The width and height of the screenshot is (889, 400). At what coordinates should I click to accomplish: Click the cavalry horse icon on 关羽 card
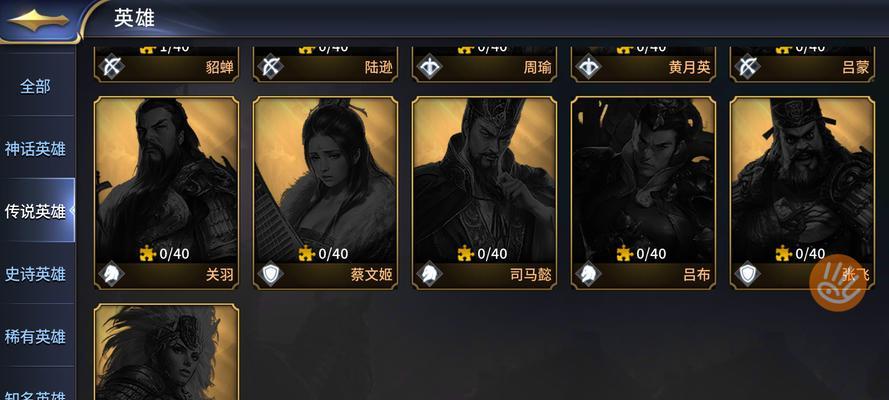pyautogui.click(x=111, y=274)
